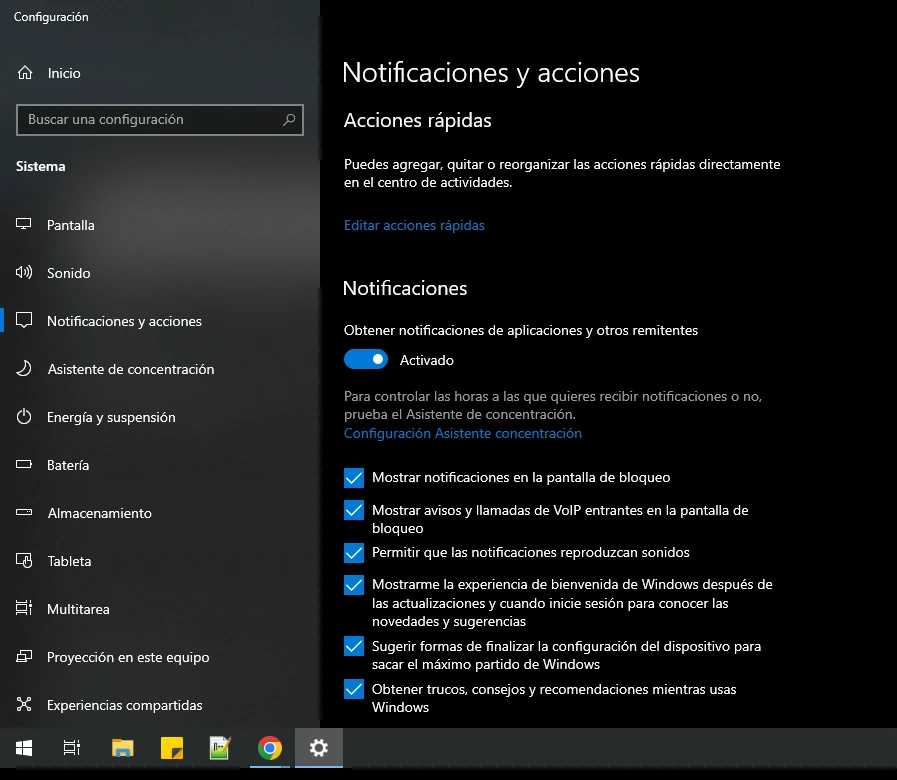The image size is (897, 780).
Task: Click the Notificaciones section heading
Action: tap(405, 288)
